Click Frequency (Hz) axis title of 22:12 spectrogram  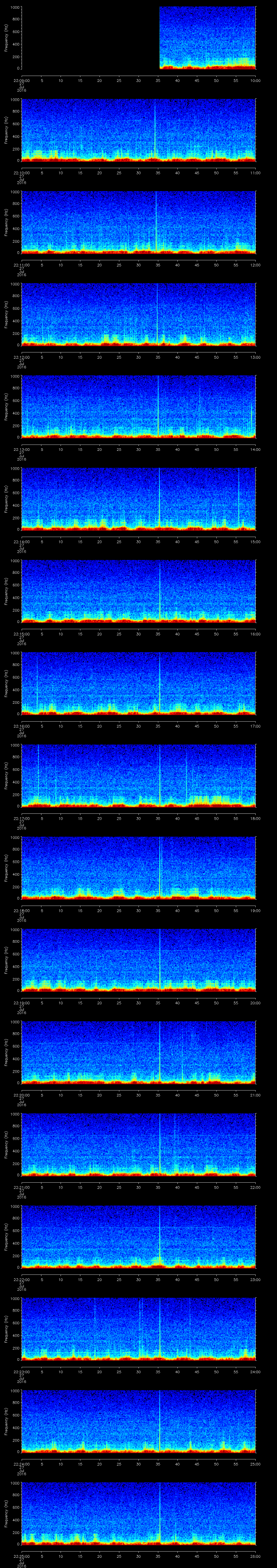point(6,313)
